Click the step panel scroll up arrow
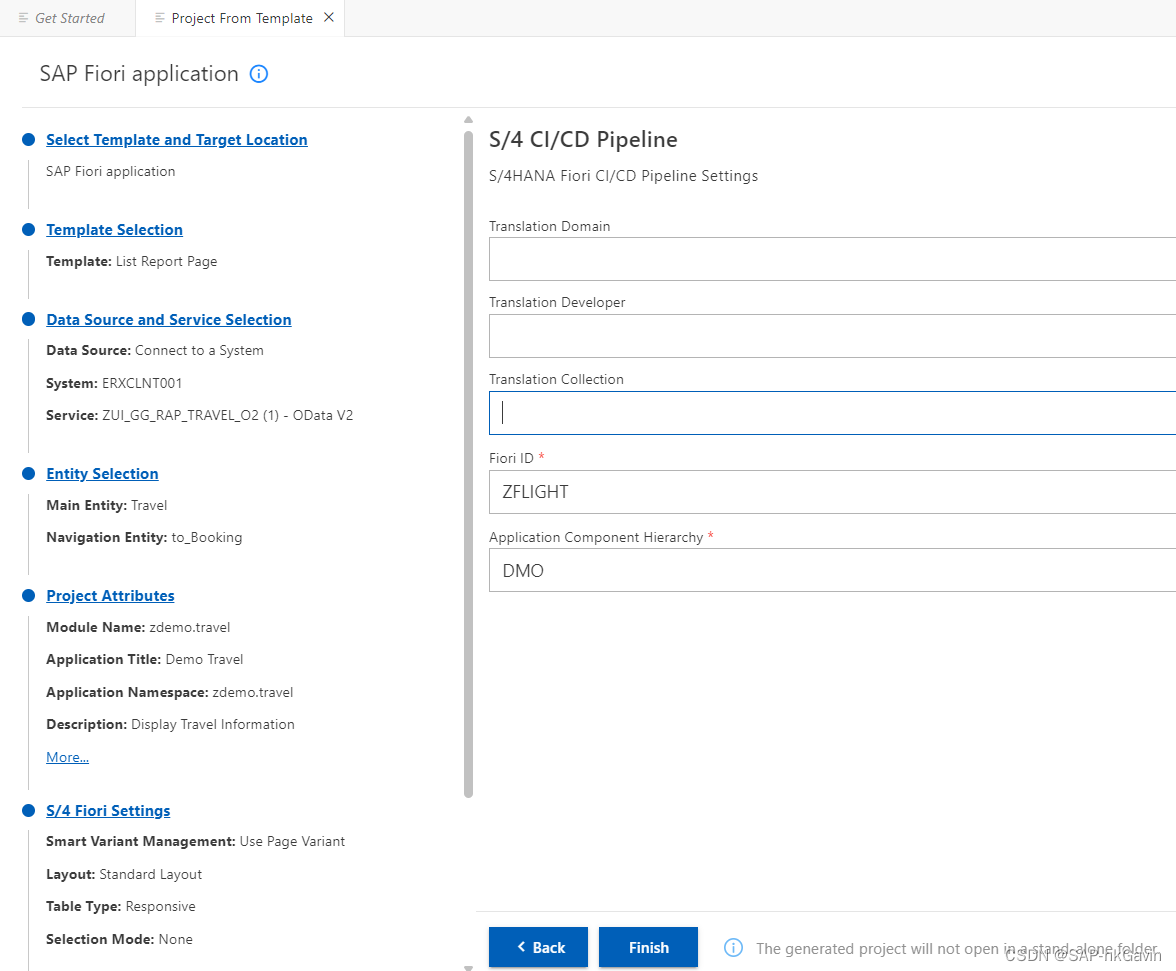 pos(469,119)
